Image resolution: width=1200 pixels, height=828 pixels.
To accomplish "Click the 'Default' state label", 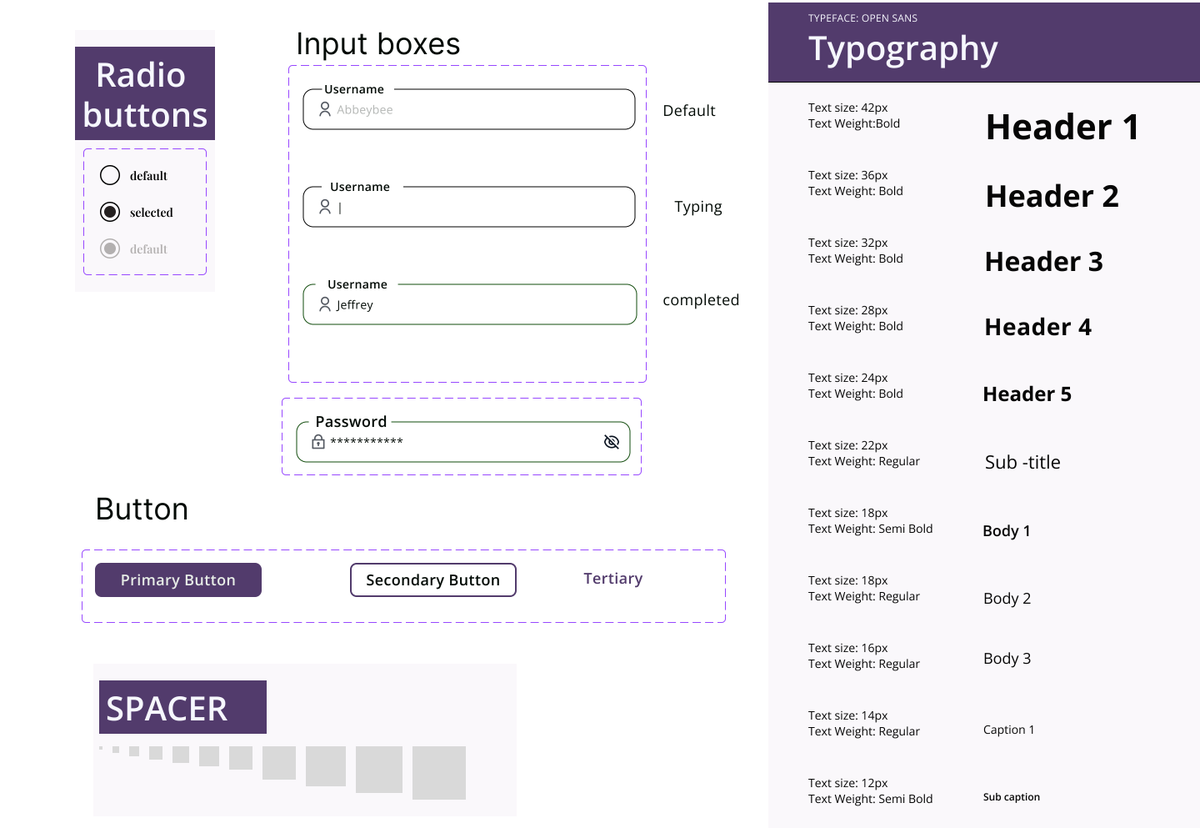I will pos(689,111).
